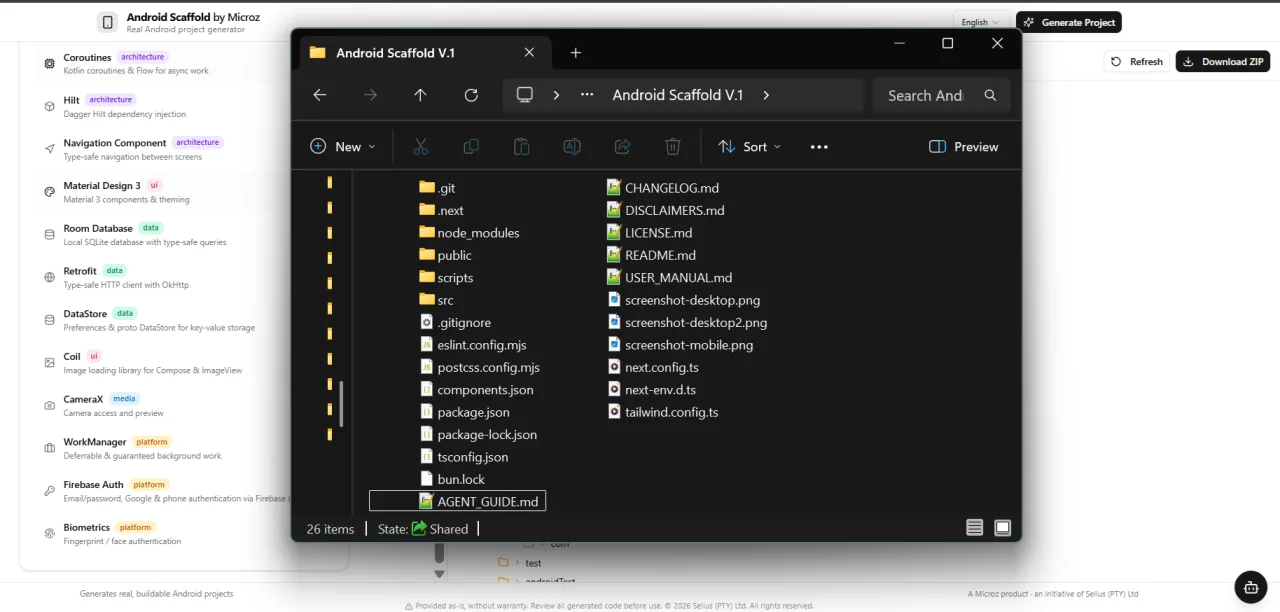Select bun.lock file
The height and width of the screenshot is (612, 1280).
click(452, 479)
